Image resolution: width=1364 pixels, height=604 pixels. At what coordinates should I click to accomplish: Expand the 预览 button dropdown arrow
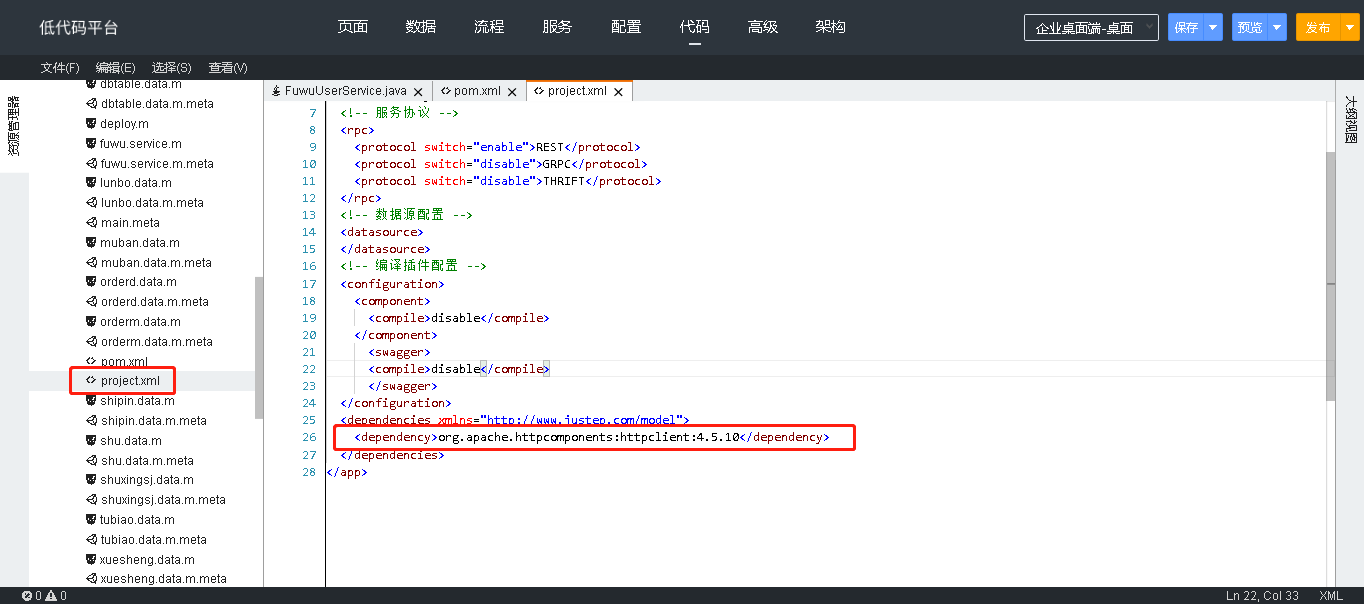(1277, 28)
